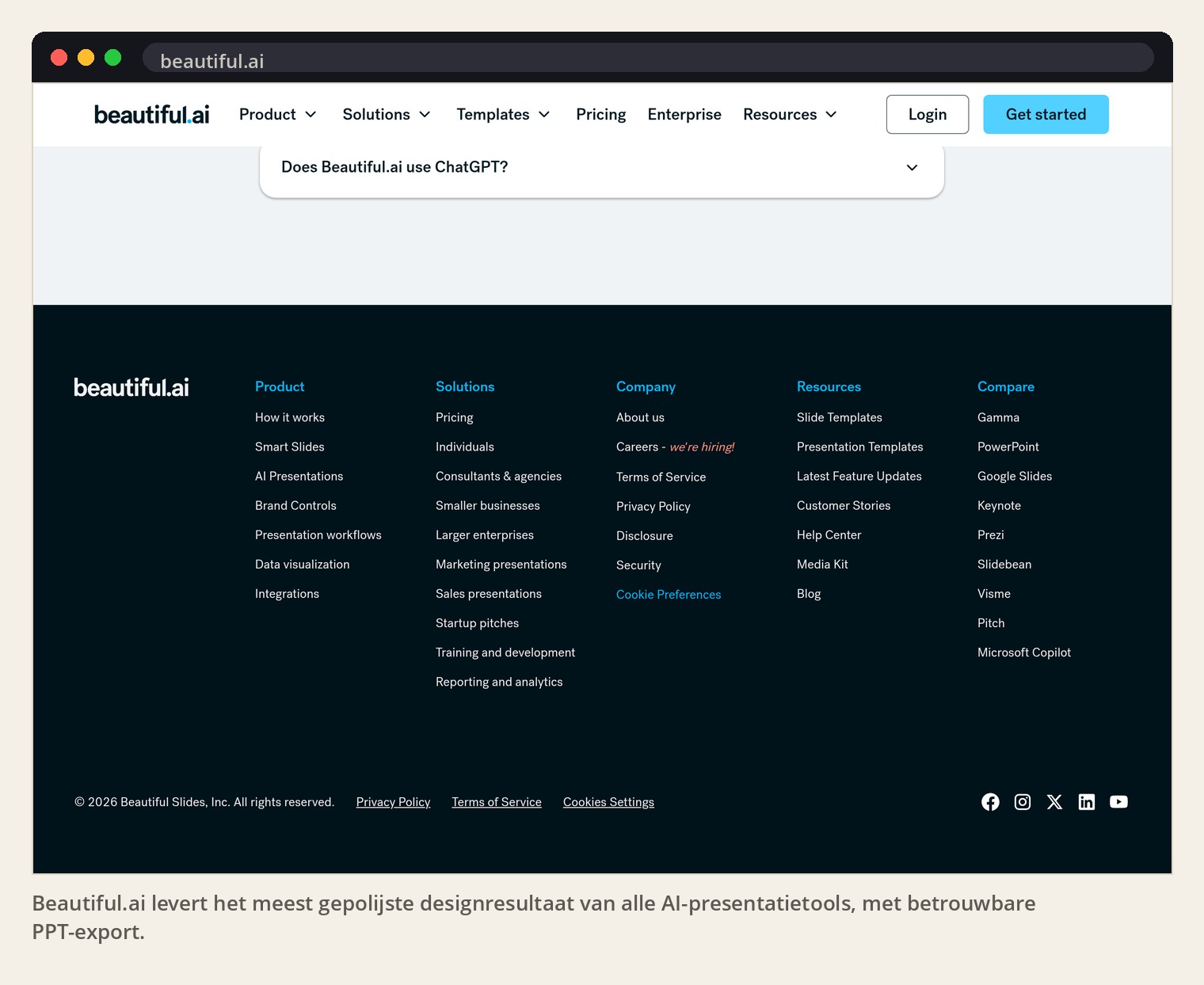Click the beautiful.ai header logo
1204x985 pixels.
(151, 115)
